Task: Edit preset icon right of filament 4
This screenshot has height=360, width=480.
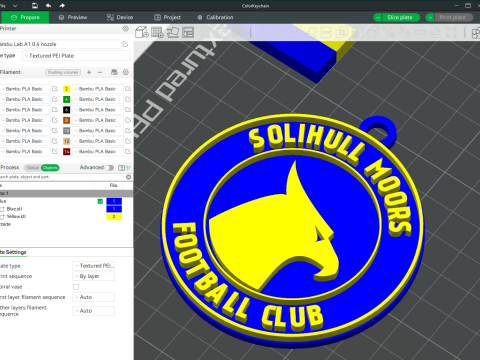Action: click(x=128, y=99)
